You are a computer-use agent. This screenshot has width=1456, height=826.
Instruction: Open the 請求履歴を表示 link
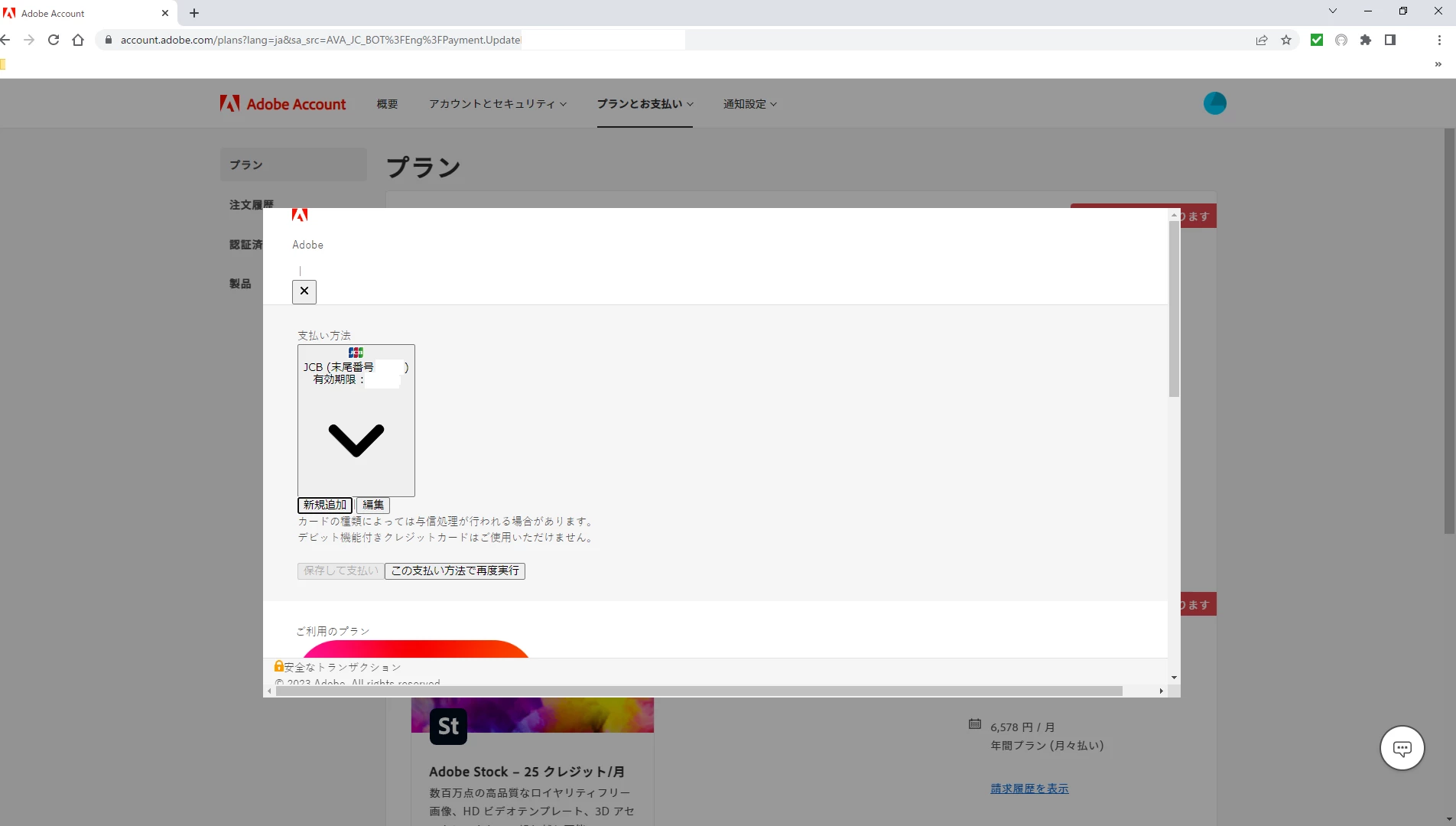(1029, 789)
